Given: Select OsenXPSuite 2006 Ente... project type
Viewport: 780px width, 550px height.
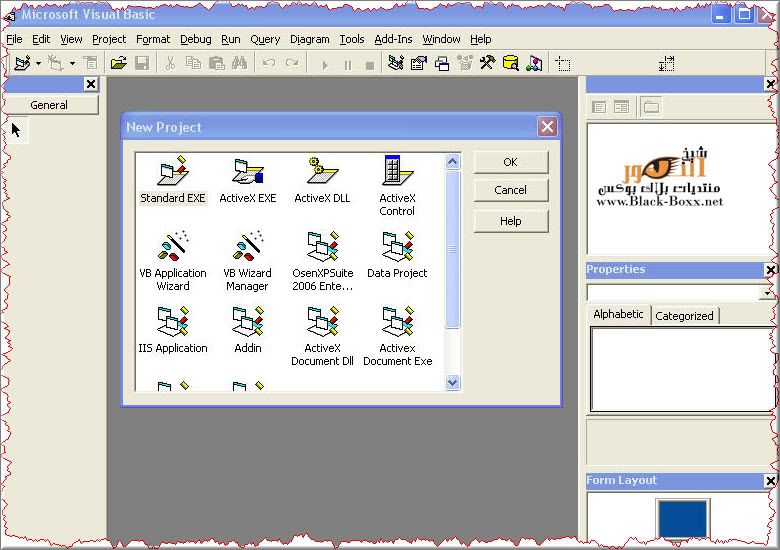Looking at the screenshot, I should click(322, 261).
